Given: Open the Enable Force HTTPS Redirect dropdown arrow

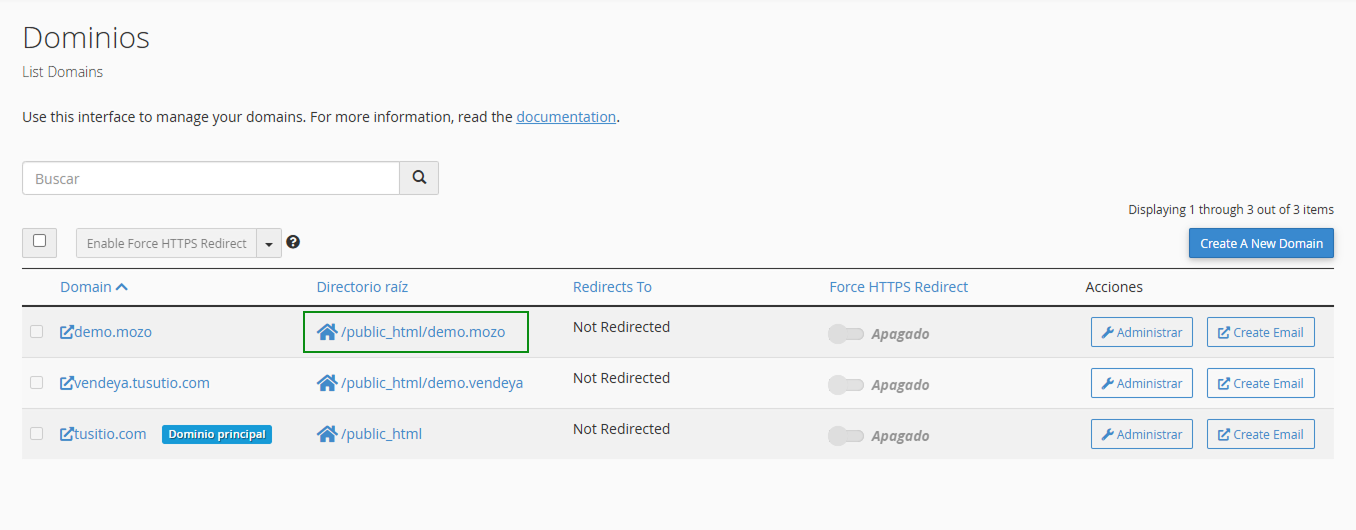Looking at the screenshot, I should coord(269,243).
